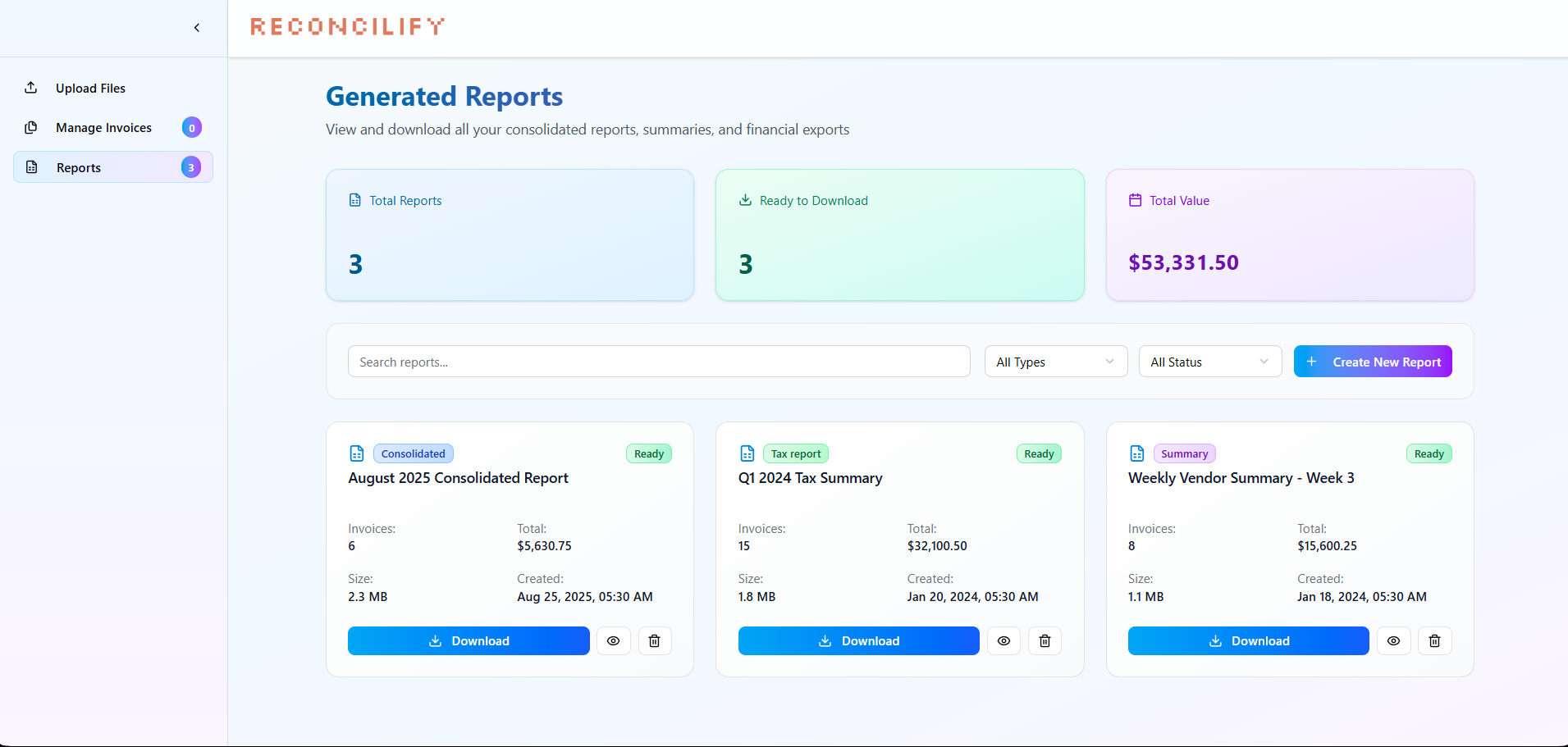Click the Aug 25, 2025 created date
This screenshot has width=1568, height=747.
pos(585,597)
